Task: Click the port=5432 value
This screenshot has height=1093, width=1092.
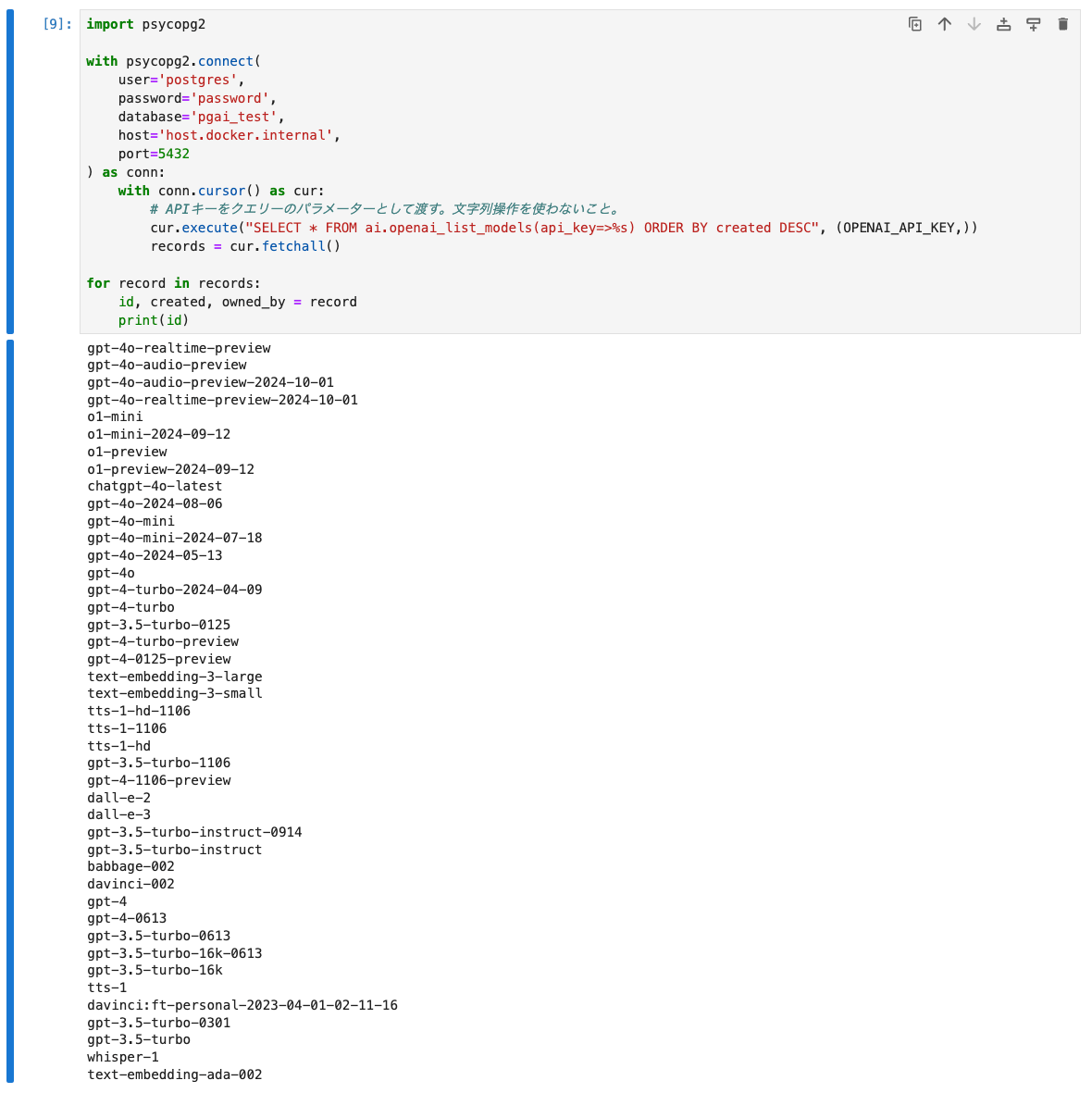Action: [x=174, y=154]
